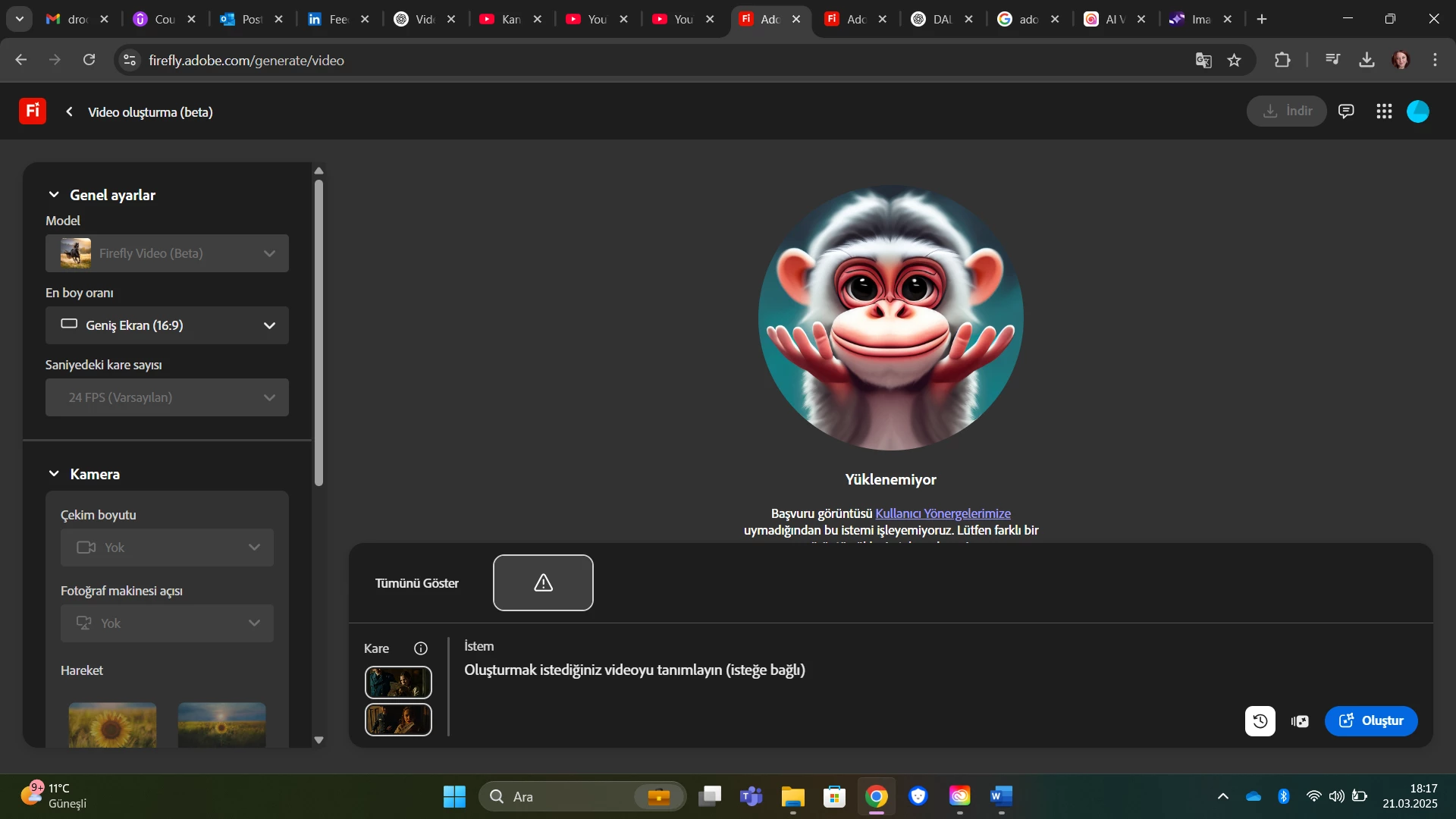
Task: Click the Google Translate icon in address bar
Action: (x=1203, y=61)
